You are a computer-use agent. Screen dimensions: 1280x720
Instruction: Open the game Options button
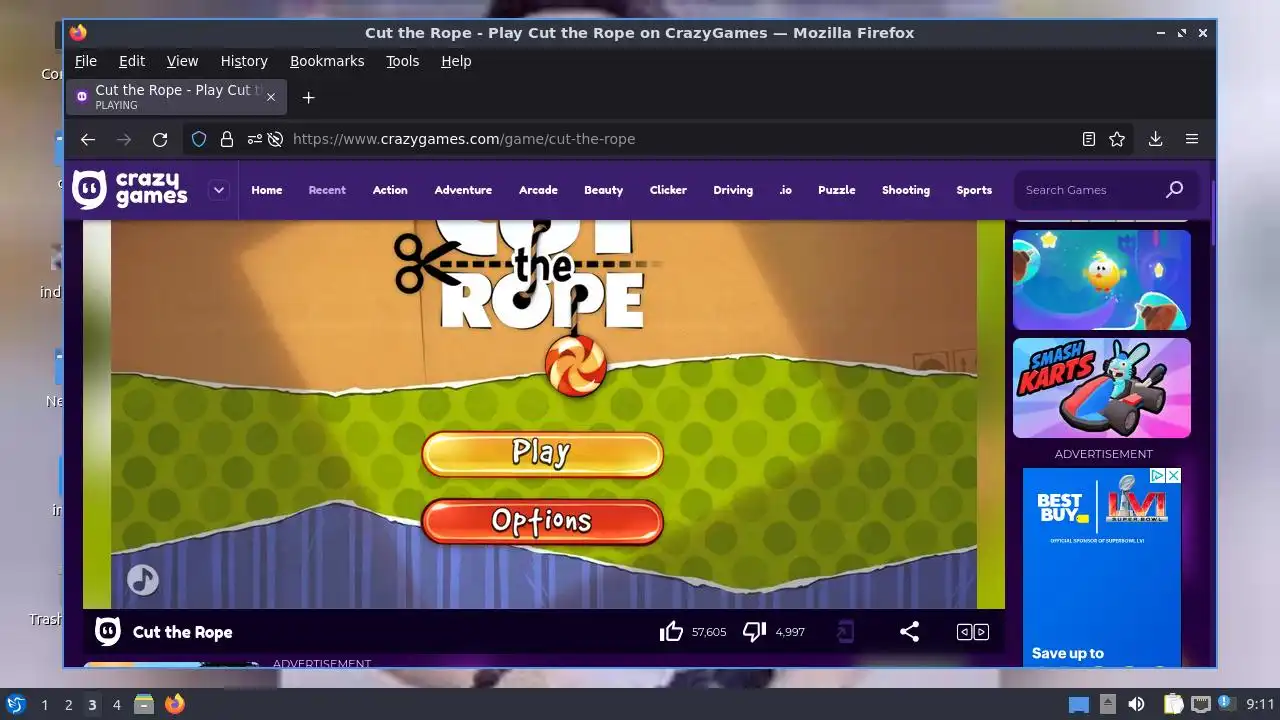click(x=542, y=521)
